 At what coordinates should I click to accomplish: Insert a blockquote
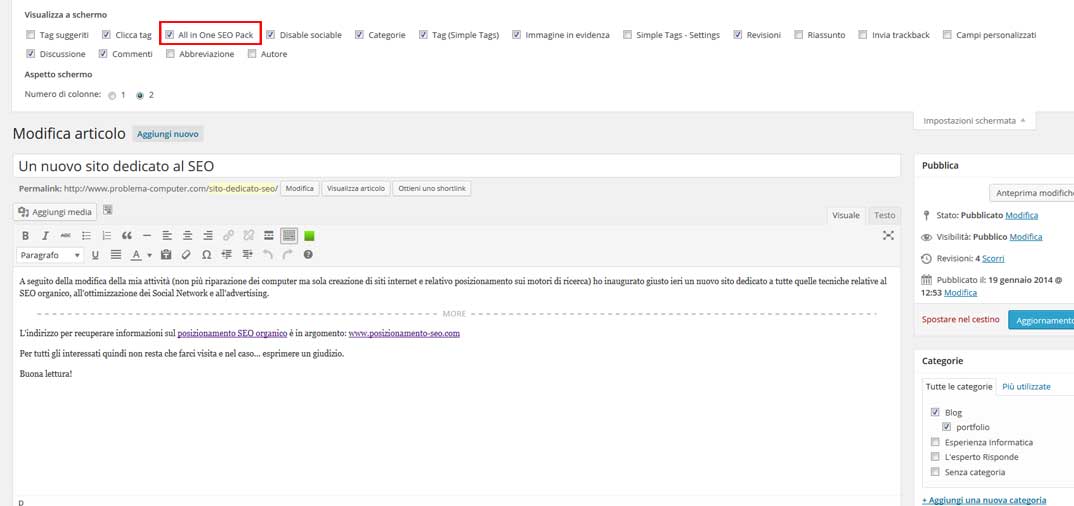[x=127, y=236]
